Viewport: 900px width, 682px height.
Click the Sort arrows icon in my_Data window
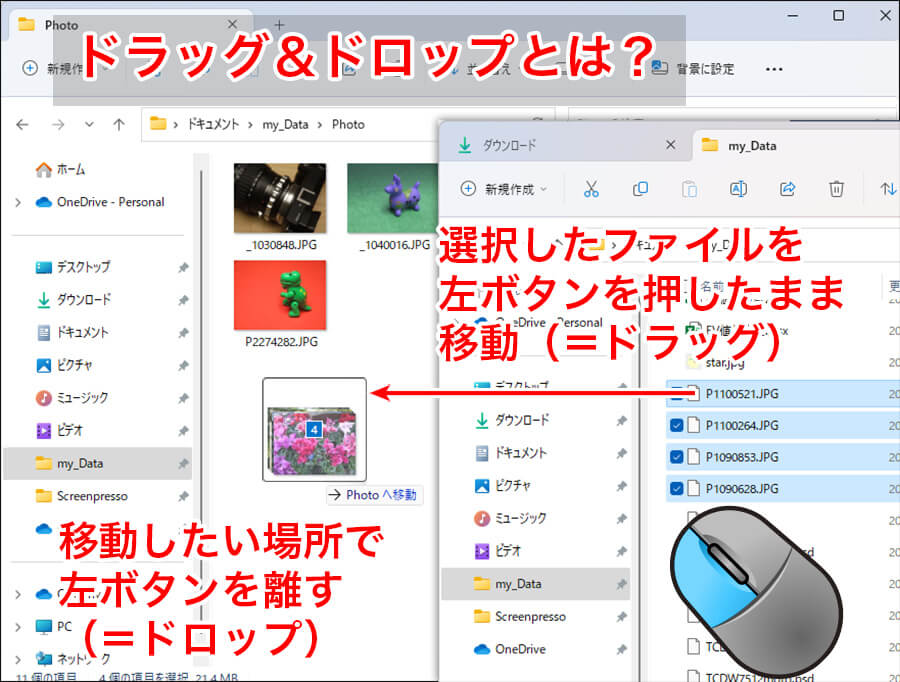pos(888,189)
